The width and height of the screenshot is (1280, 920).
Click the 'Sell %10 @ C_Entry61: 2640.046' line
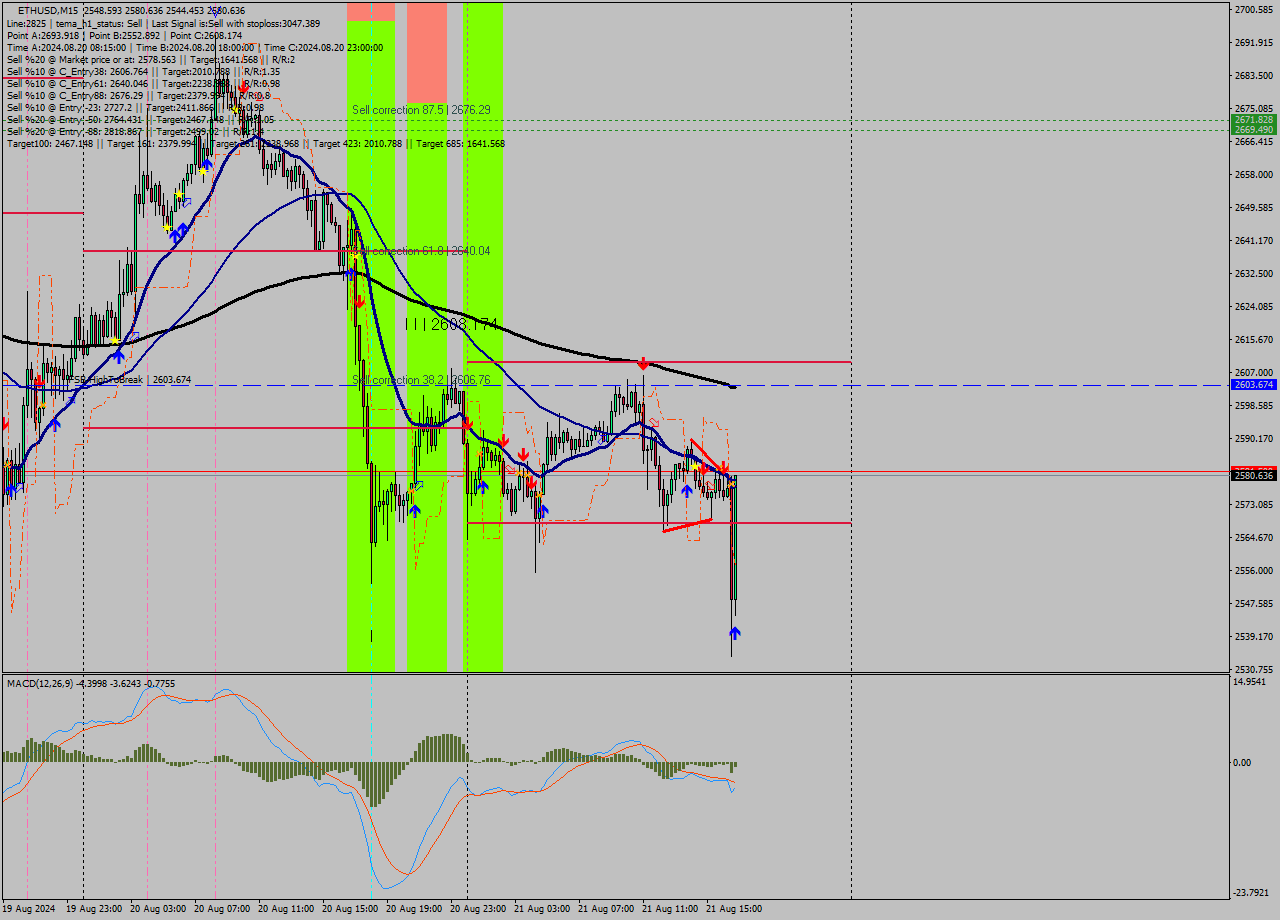click(x=143, y=83)
